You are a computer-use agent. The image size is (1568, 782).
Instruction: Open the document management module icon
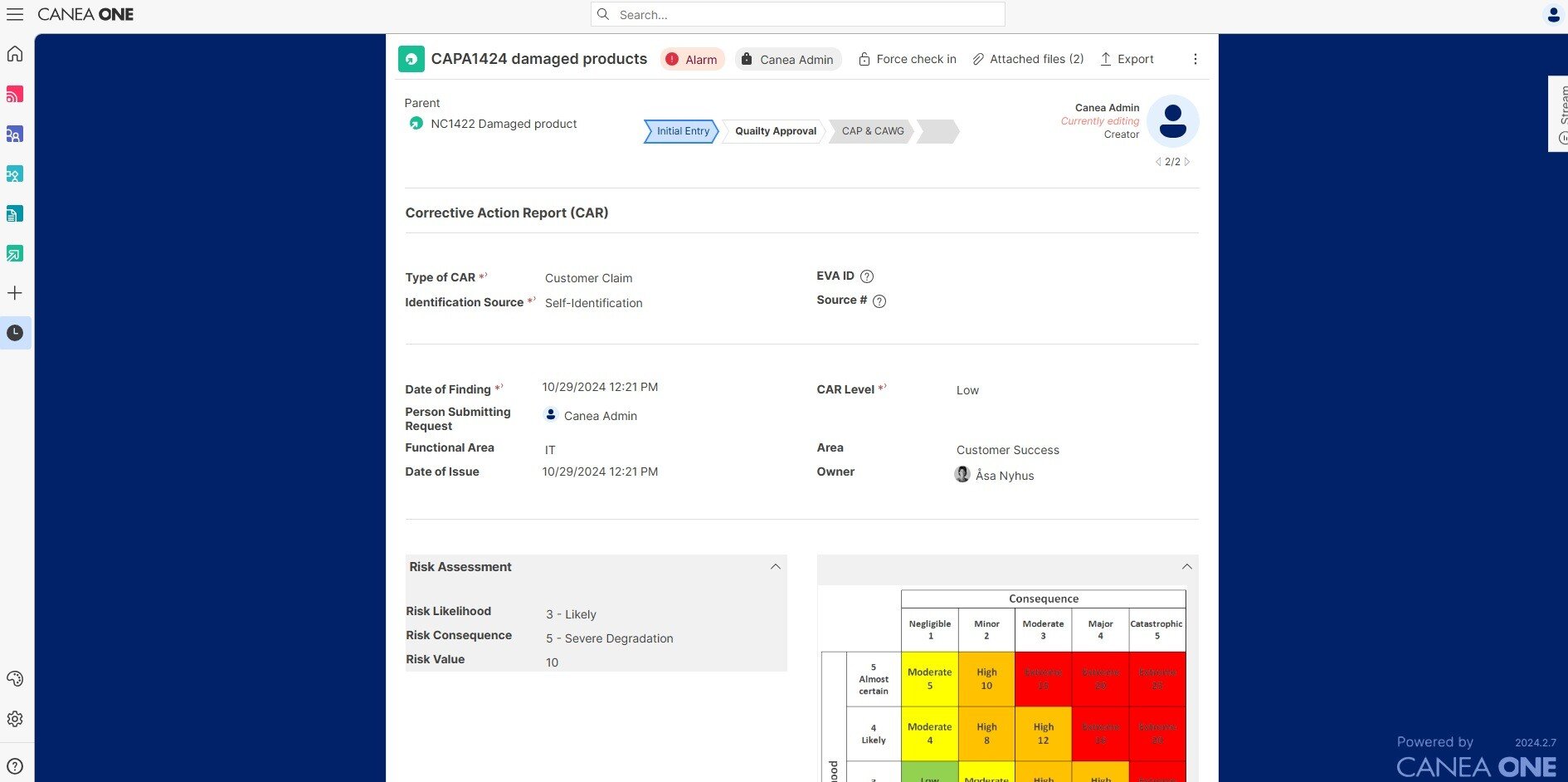(x=14, y=213)
